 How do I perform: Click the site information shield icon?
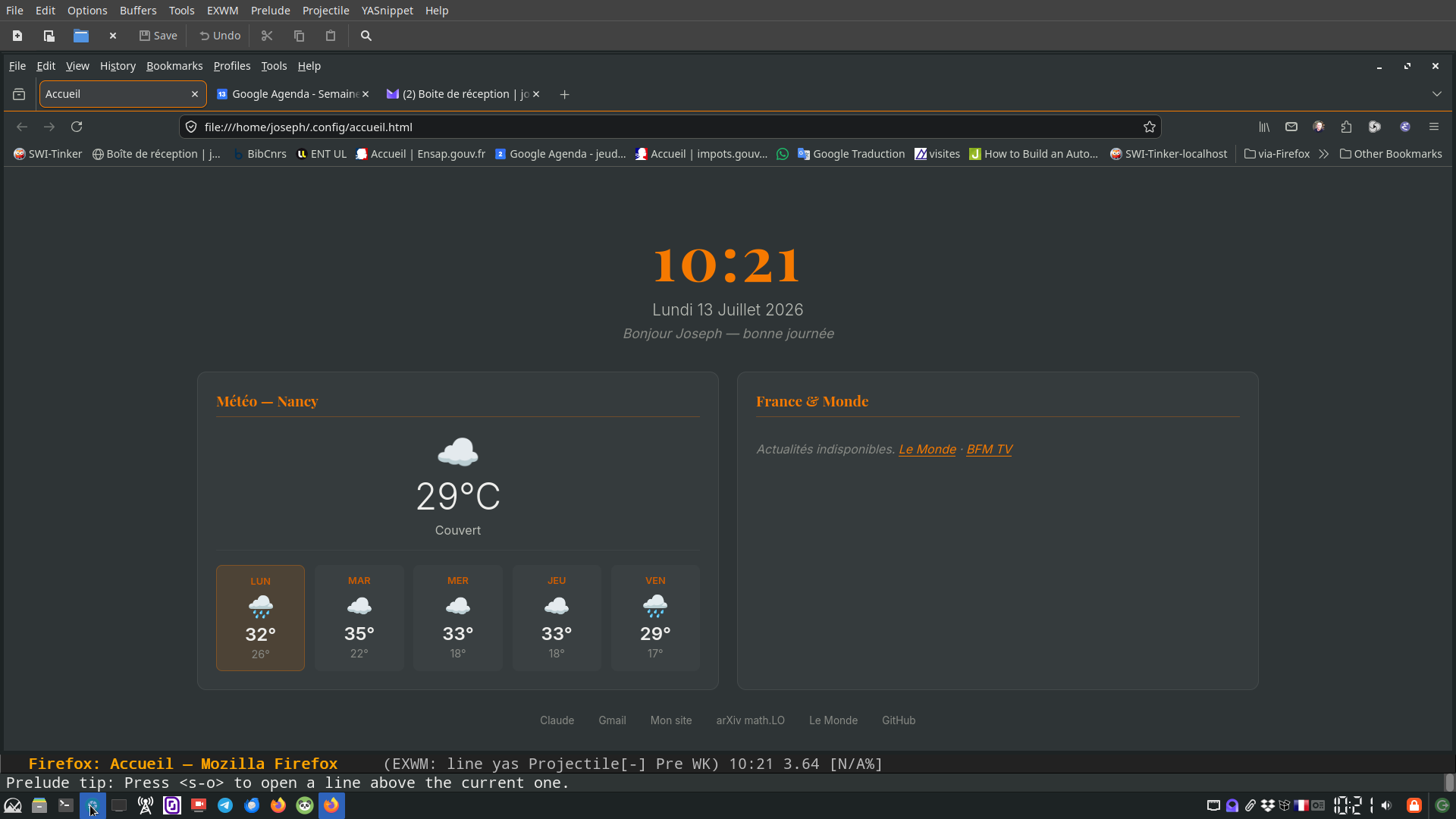click(x=191, y=127)
